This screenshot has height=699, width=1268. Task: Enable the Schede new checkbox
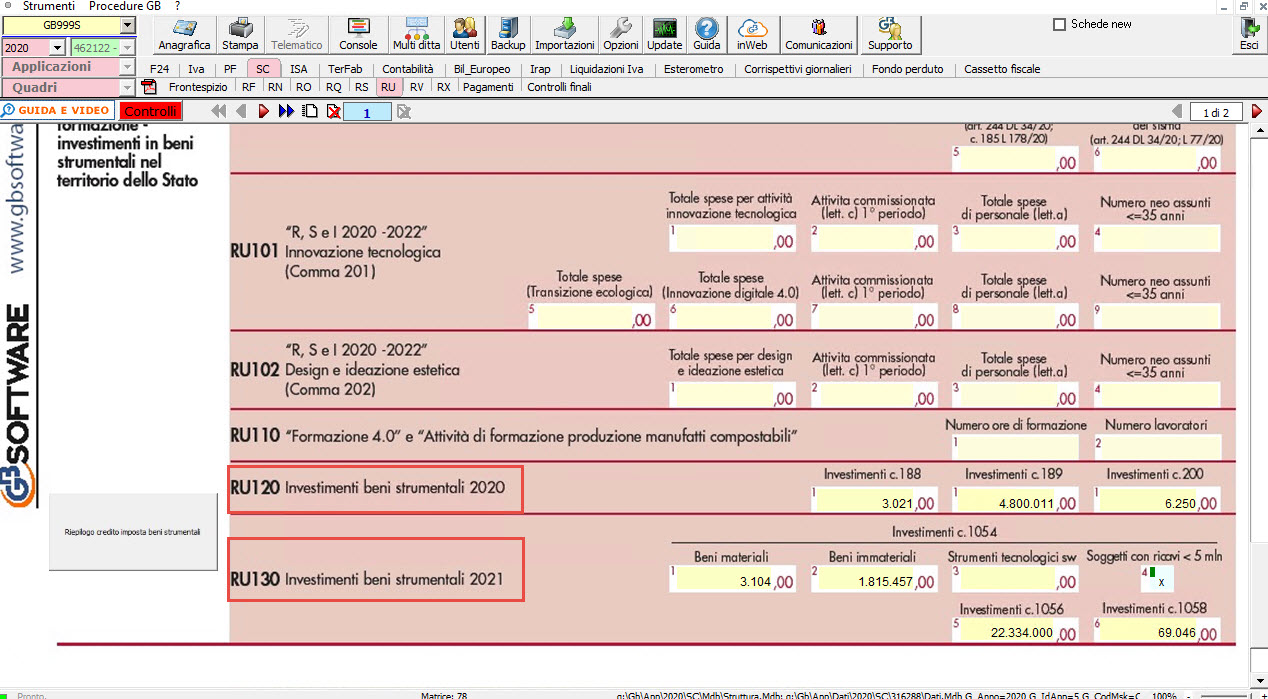point(1060,25)
